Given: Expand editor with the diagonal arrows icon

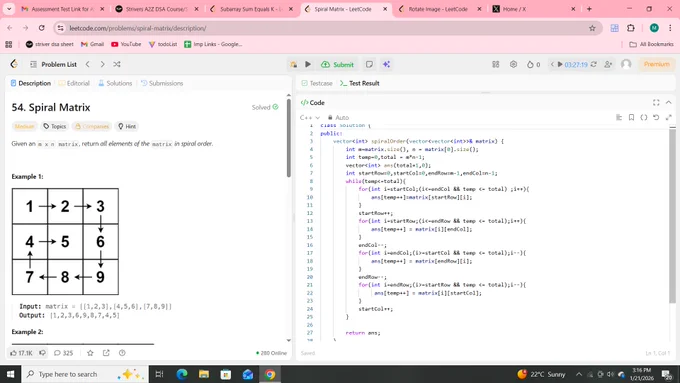Looking at the screenshot, I should [x=669, y=118].
